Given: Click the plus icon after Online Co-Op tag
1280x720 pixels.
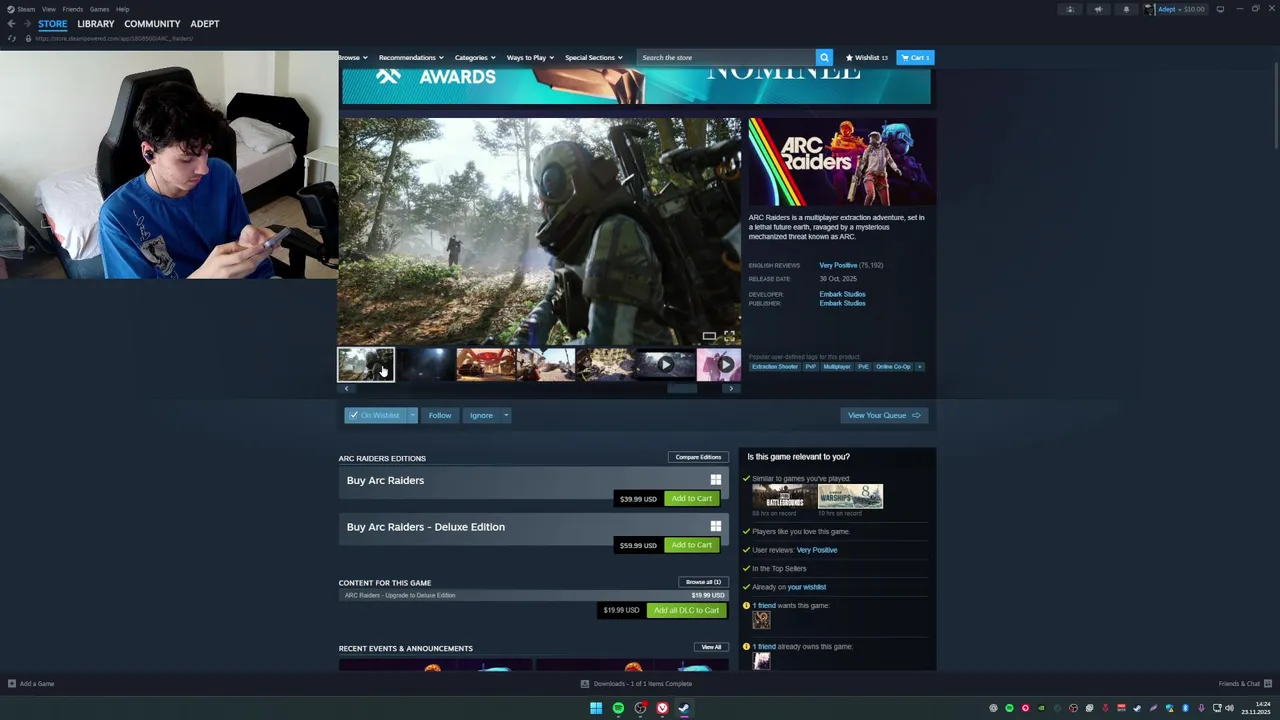Looking at the screenshot, I should (919, 367).
